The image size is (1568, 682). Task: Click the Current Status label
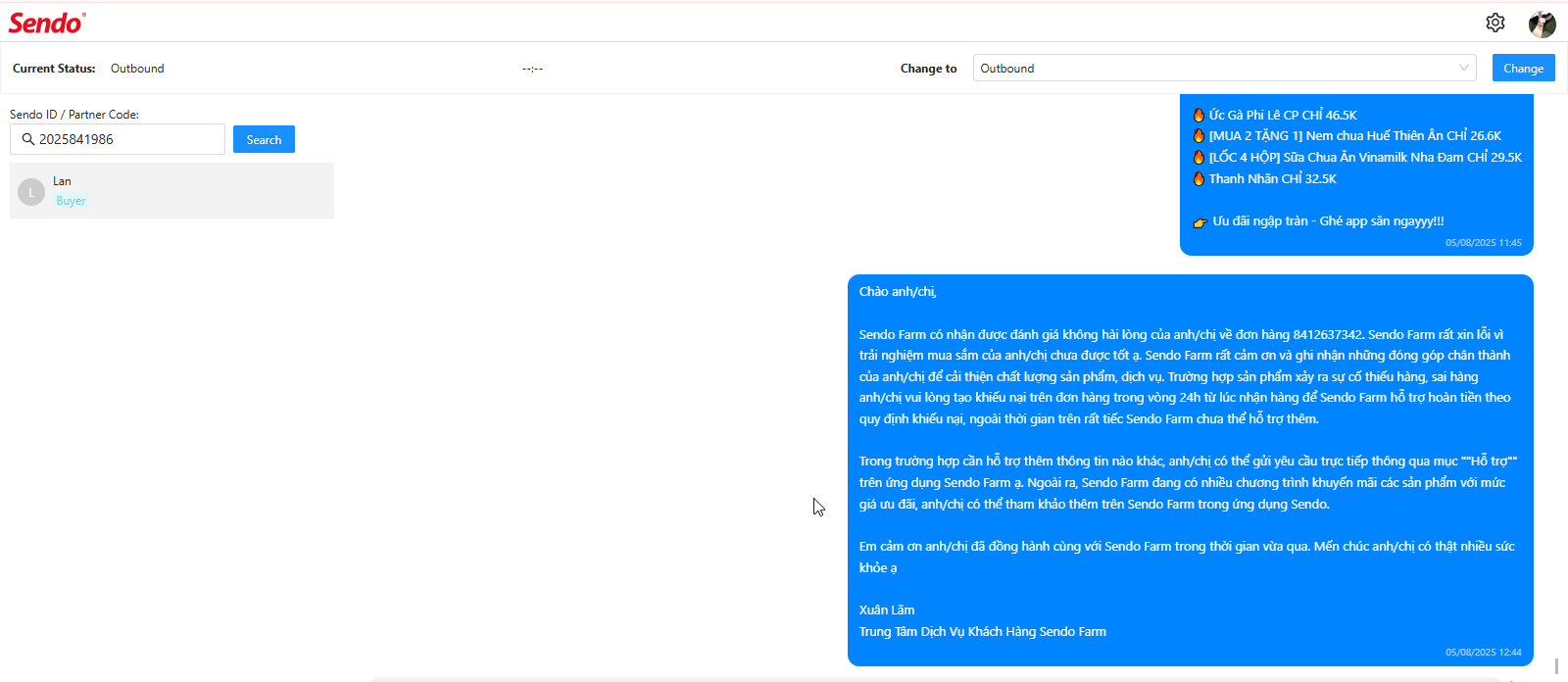tap(54, 69)
